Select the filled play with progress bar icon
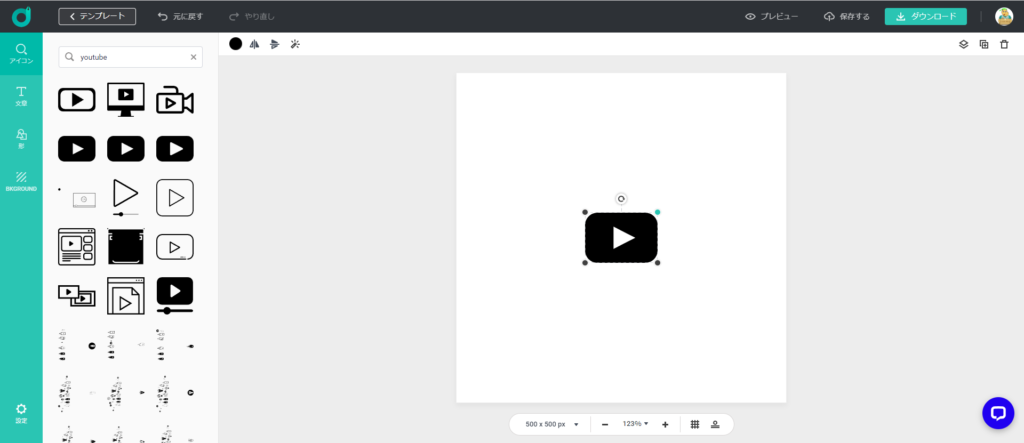The height and width of the screenshot is (443, 1024). point(175,296)
